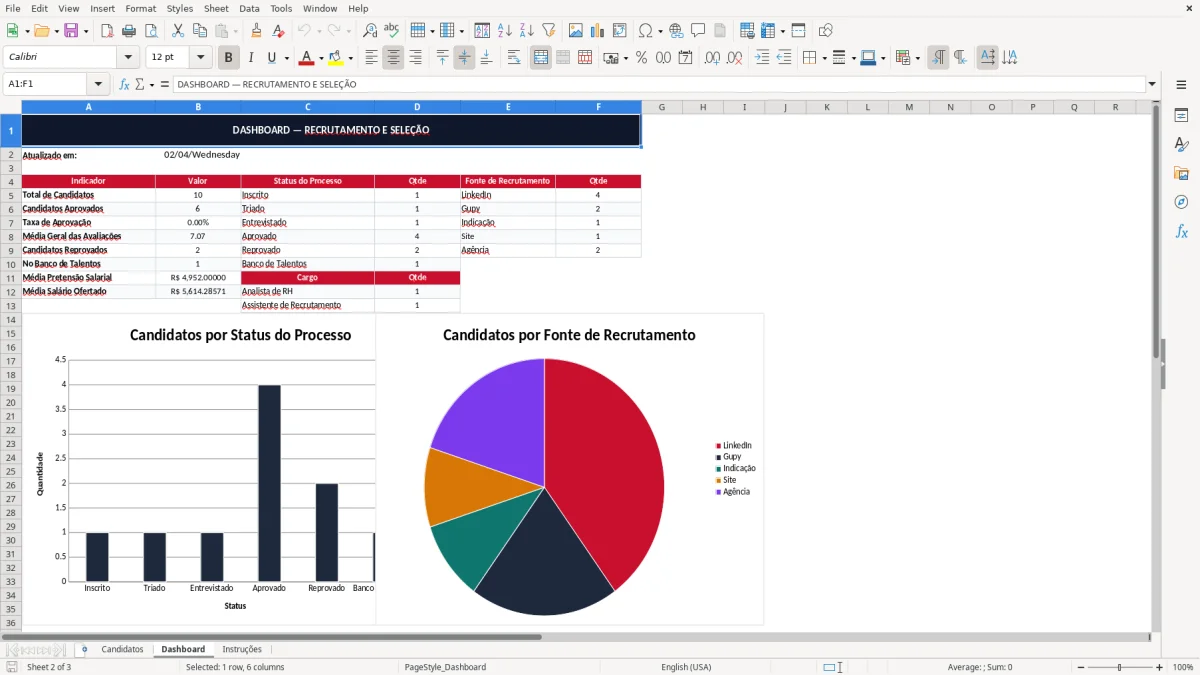Viewport: 1200px width, 675px height.
Task: Toggle merge and center cells
Action: pos(541,58)
